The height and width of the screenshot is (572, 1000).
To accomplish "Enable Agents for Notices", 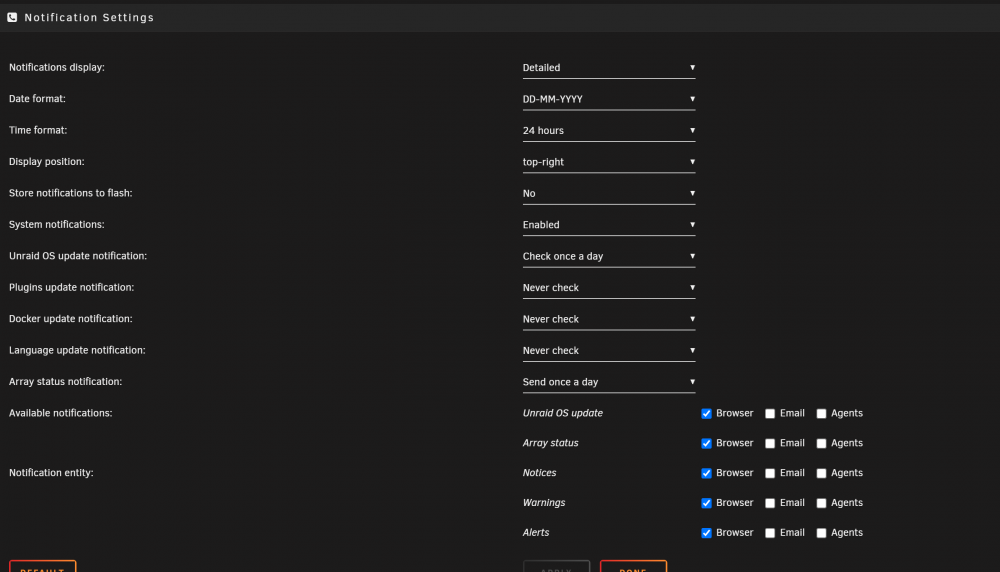I will coord(821,473).
